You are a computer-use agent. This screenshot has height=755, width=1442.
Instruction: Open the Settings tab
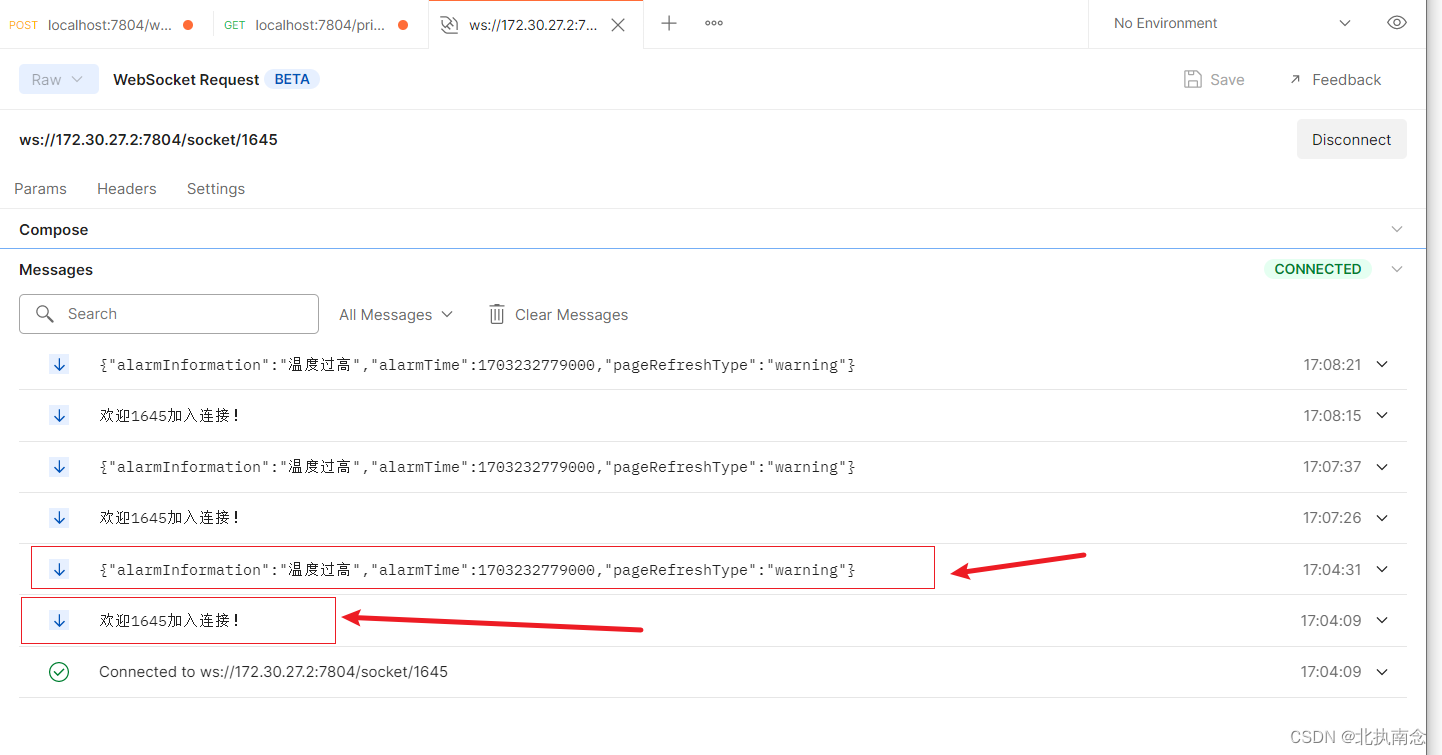coord(216,189)
